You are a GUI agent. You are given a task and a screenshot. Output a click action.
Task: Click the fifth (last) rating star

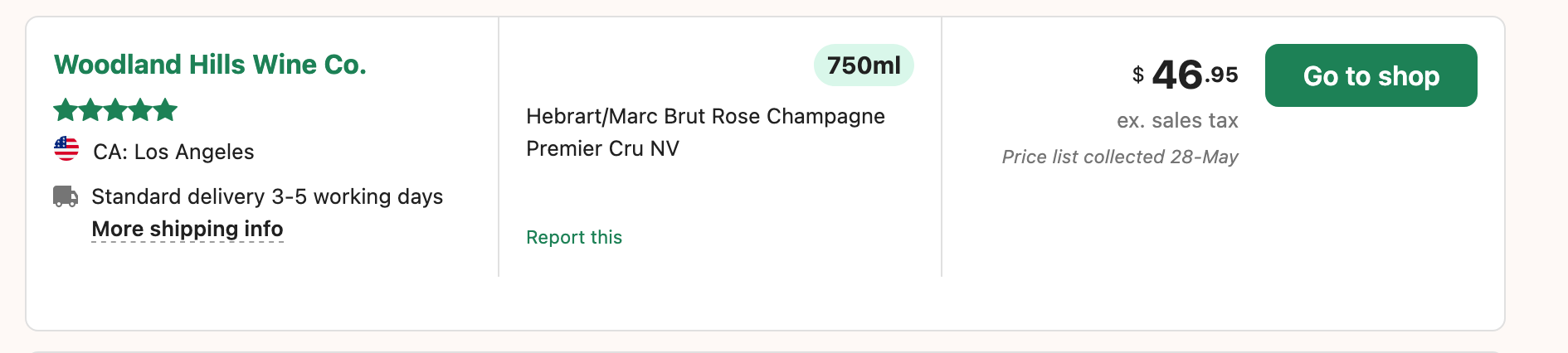tap(165, 109)
